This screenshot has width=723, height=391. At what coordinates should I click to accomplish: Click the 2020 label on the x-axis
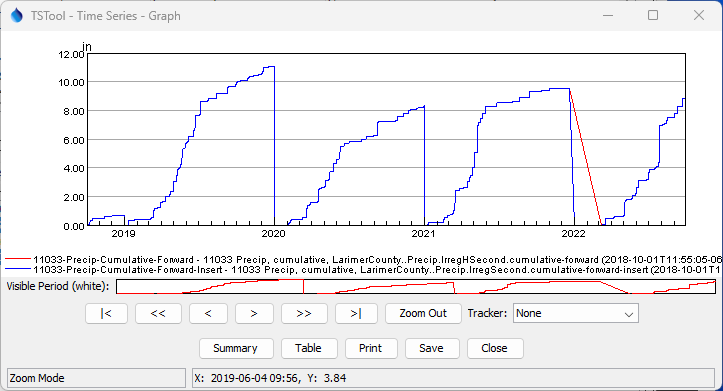point(273,234)
